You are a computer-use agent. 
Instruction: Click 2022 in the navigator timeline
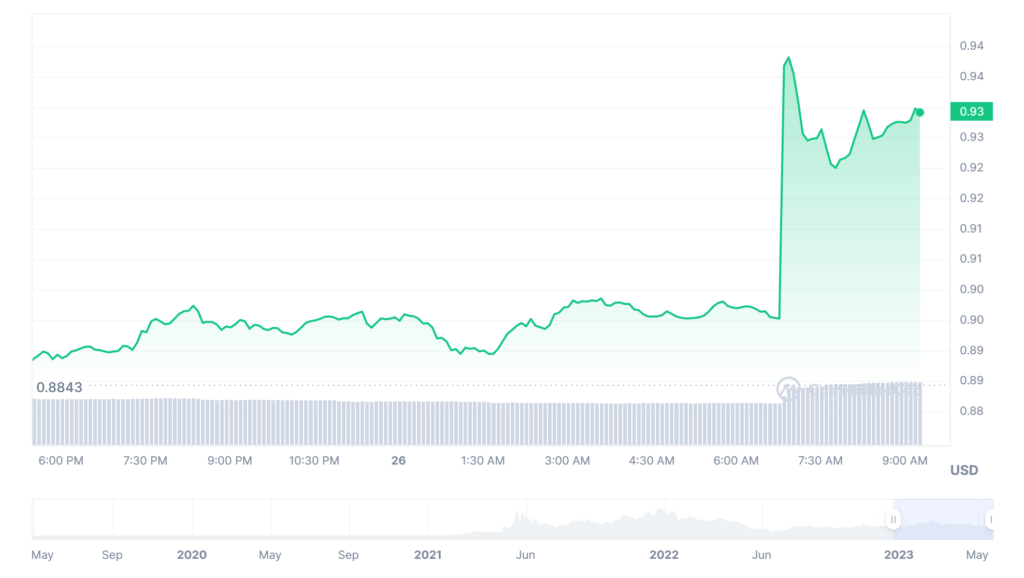click(x=664, y=554)
